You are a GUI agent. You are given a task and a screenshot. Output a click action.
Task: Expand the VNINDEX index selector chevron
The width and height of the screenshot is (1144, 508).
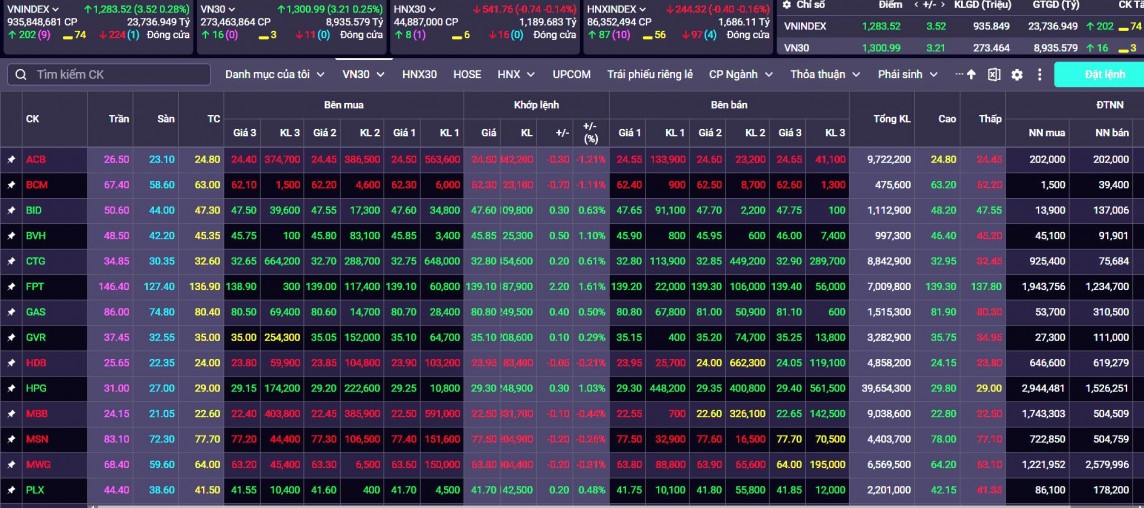pos(56,9)
